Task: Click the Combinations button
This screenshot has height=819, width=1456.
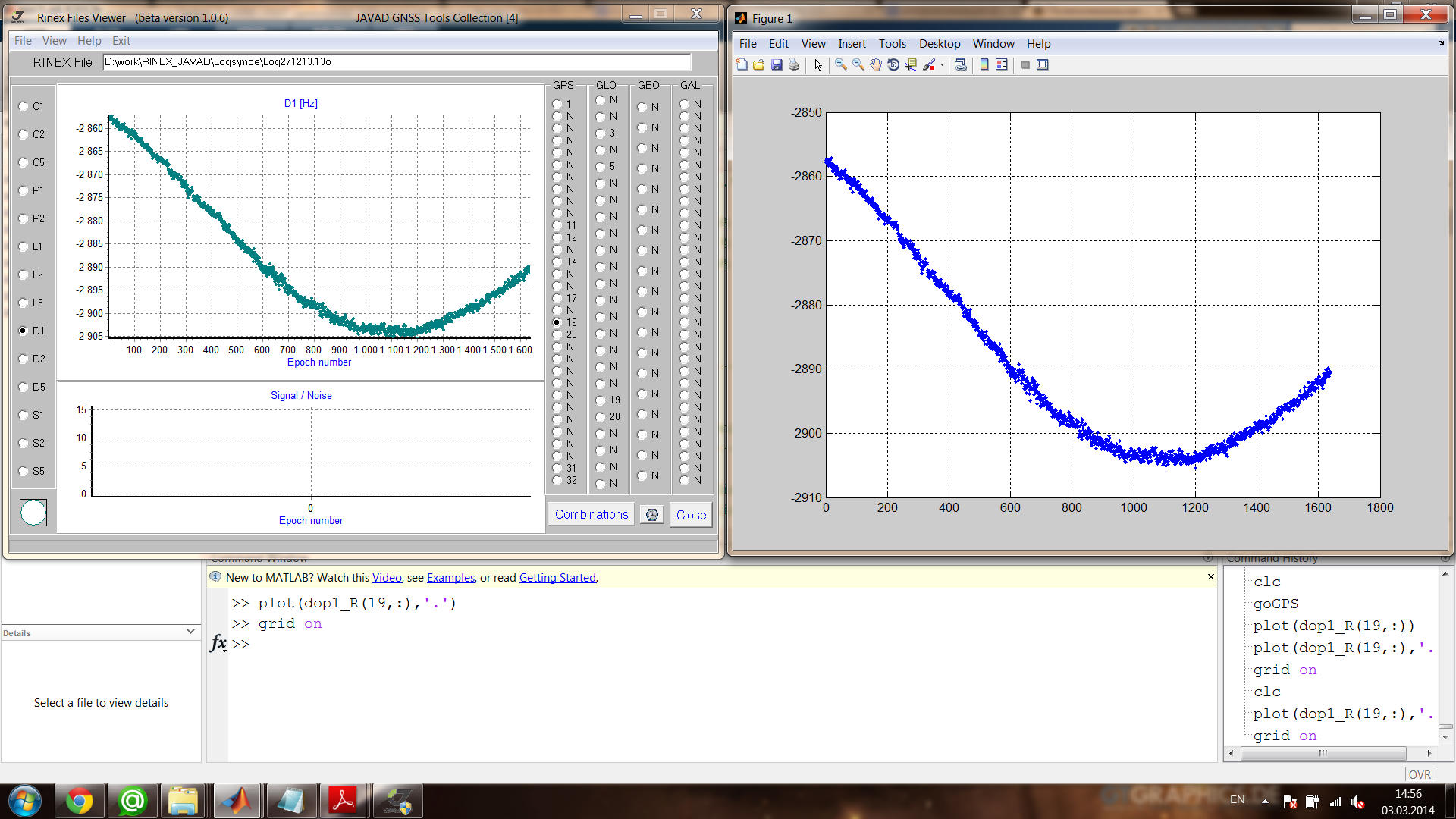Action: pyautogui.click(x=591, y=515)
